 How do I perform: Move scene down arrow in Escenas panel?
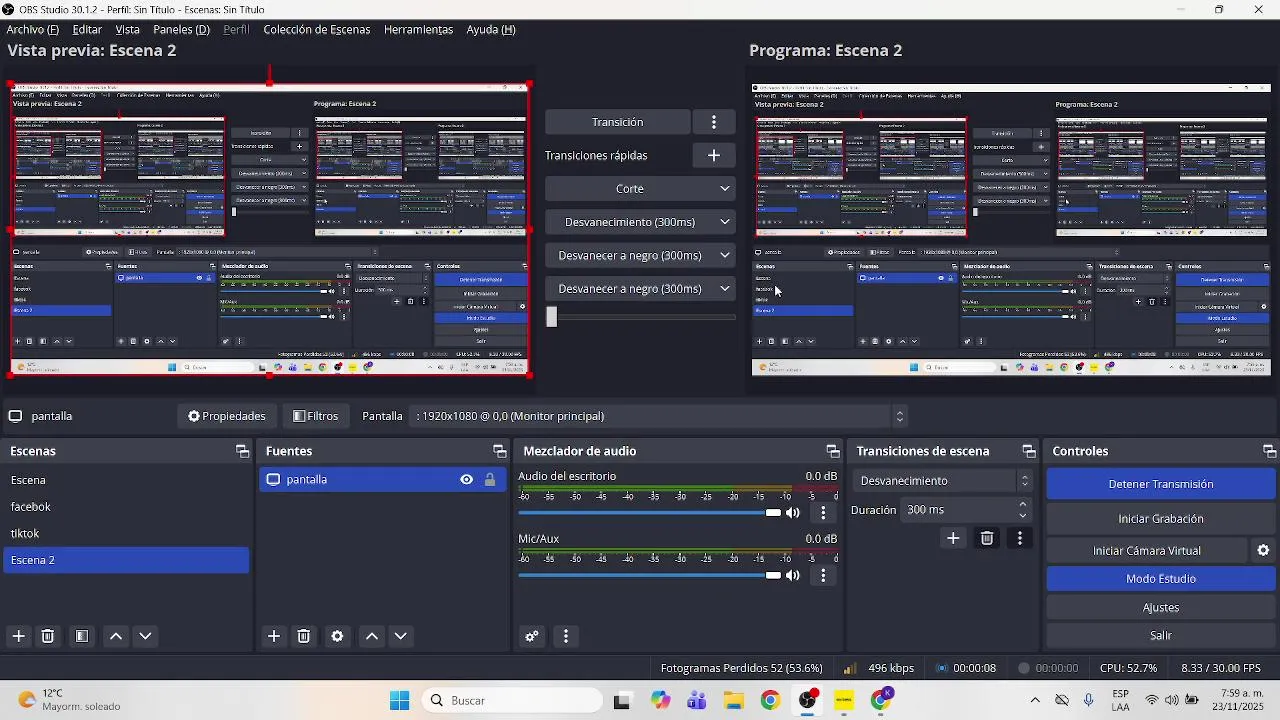pos(145,636)
